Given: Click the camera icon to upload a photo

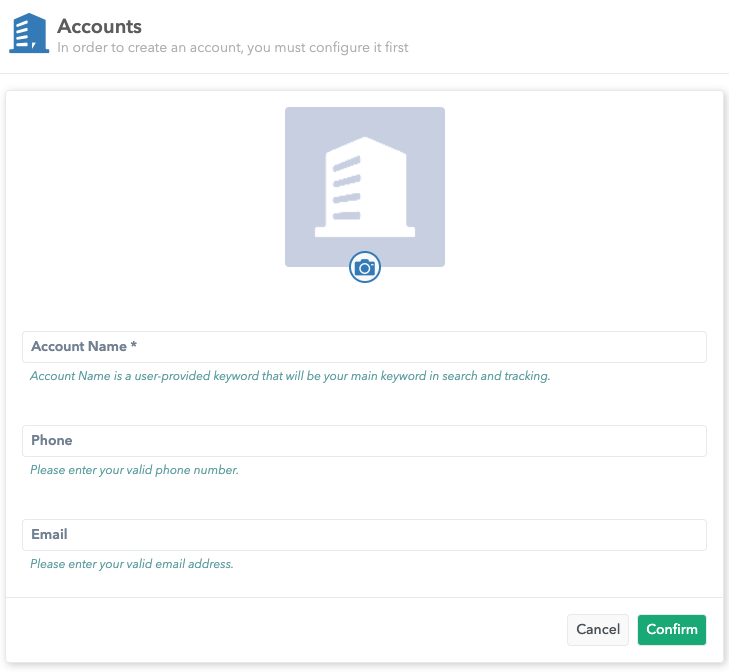Looking at the screenshot, I should [x=365, y=267].
